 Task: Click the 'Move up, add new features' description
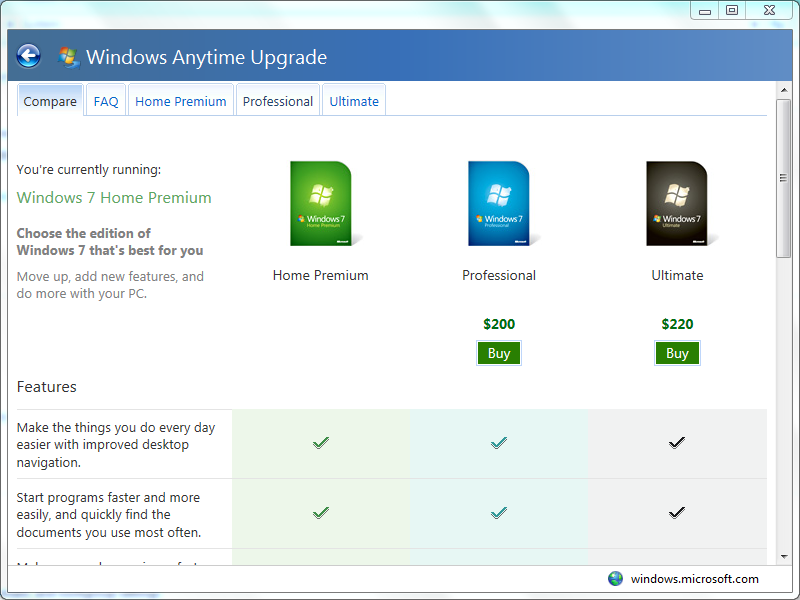tap(110, 285)
